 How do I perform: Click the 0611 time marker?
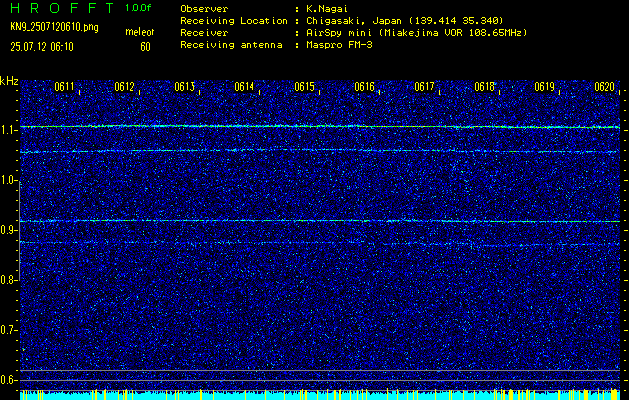click(64, 87)
